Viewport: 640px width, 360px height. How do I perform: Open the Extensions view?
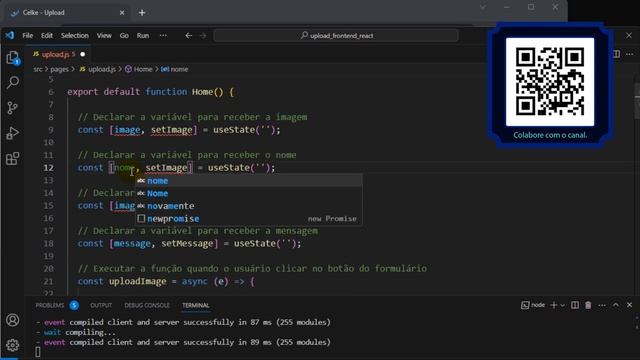(x=13, y=158)
